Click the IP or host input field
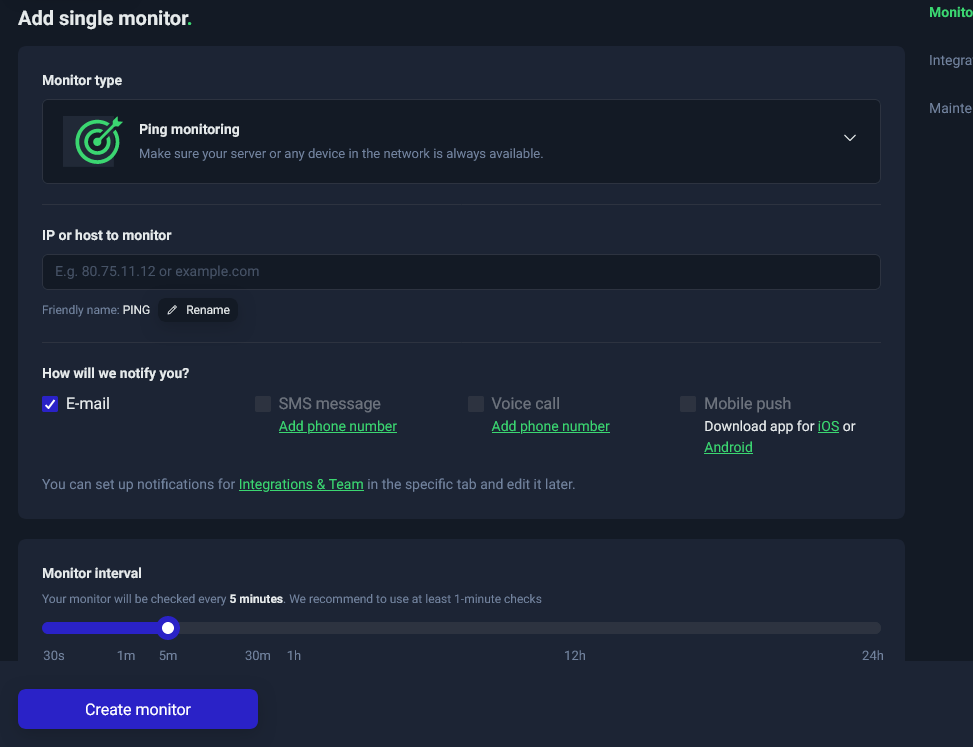 pyautogui.click(x=460, y=272)
